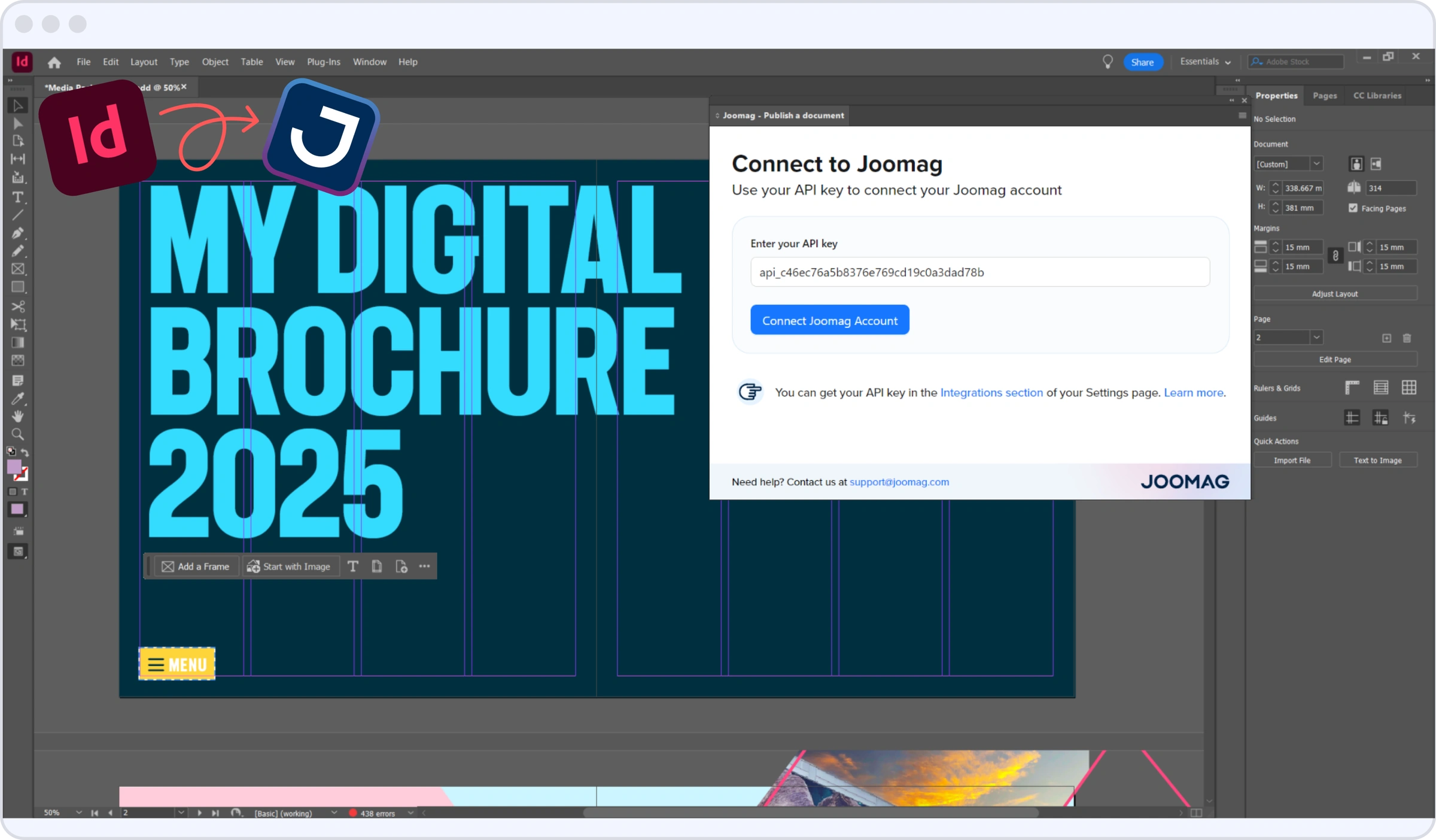
Task: Click the Learn more link
Action: (x=1194, y=392)
